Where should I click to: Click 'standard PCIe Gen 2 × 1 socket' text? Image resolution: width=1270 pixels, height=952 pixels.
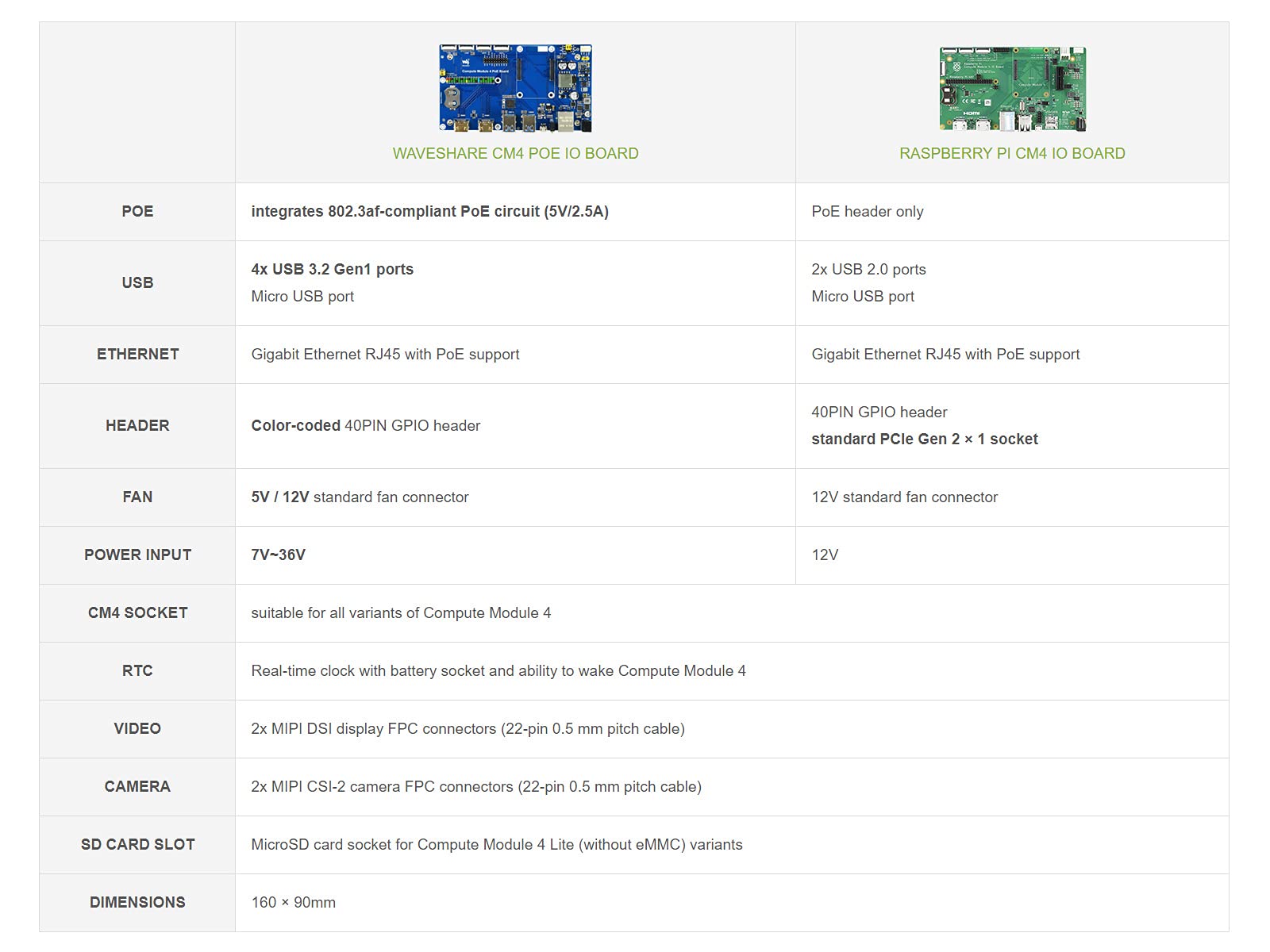[925, 440]
